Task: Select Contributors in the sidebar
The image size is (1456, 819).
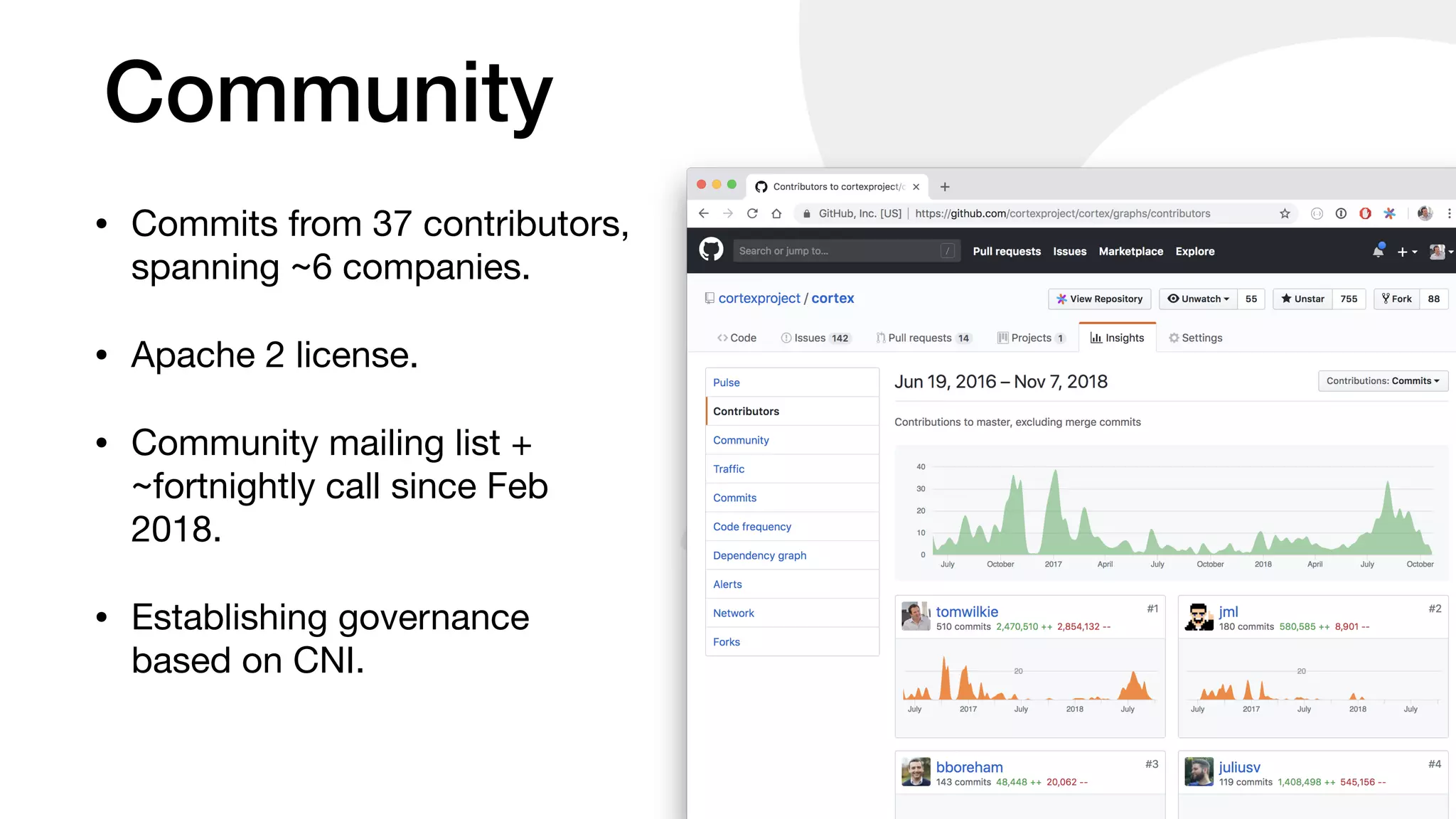Action: pyautogui.click(x=792, y=411)
